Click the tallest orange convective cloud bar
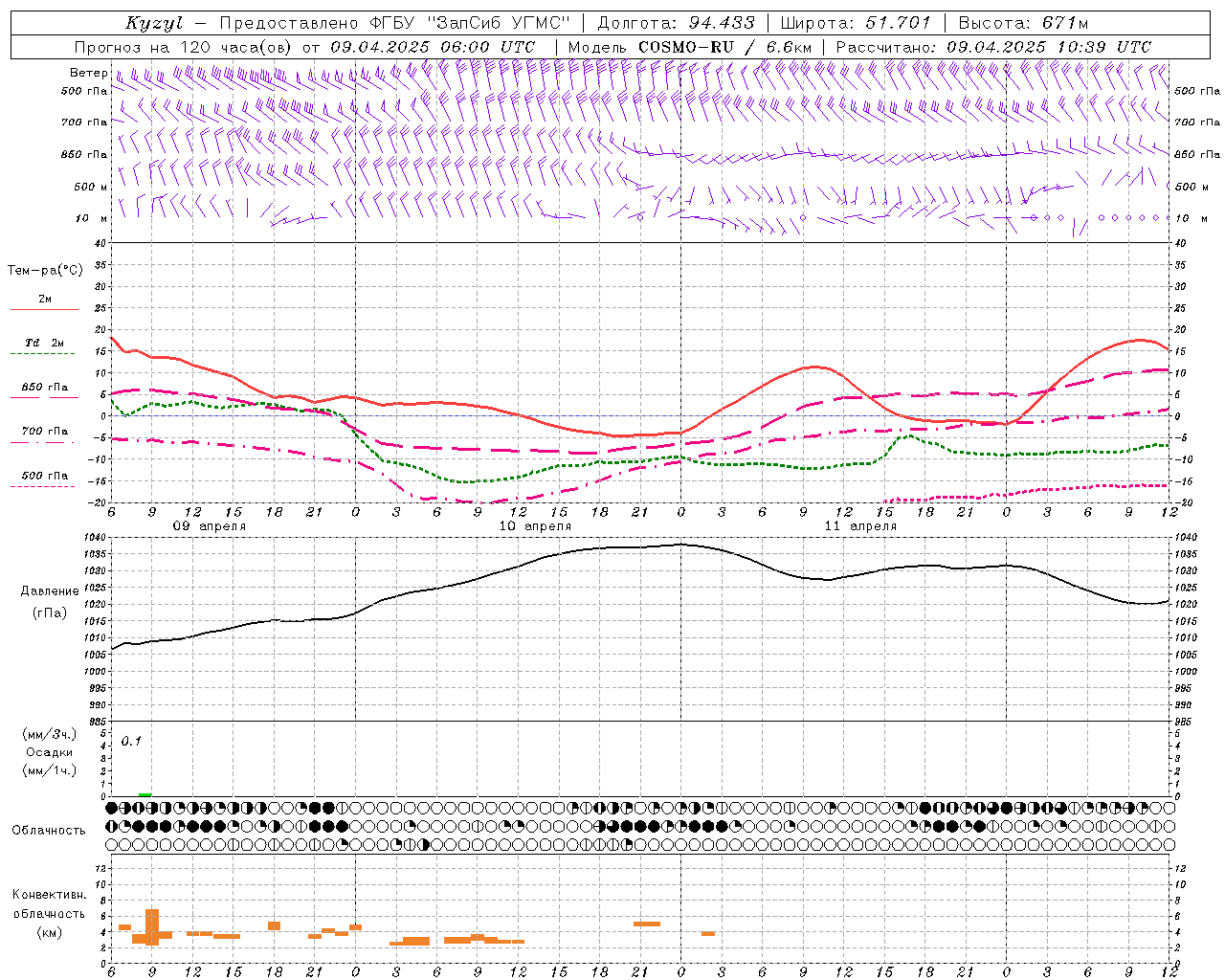 (151, 926)
